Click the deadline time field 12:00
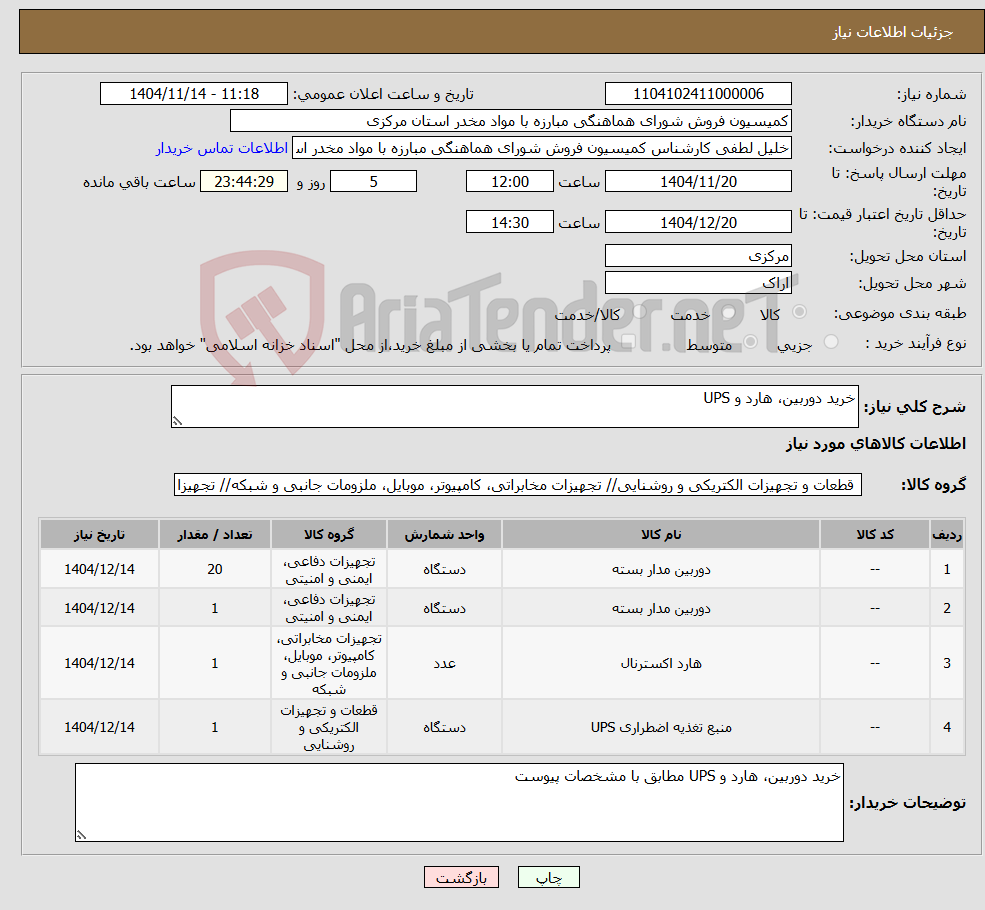 [509, 181]
